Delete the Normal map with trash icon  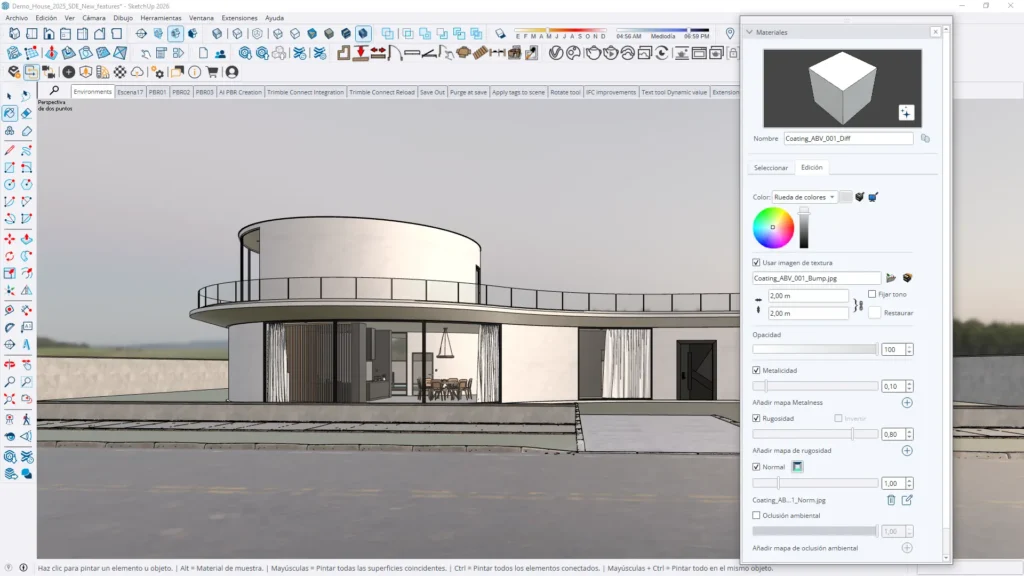point(891,500)
